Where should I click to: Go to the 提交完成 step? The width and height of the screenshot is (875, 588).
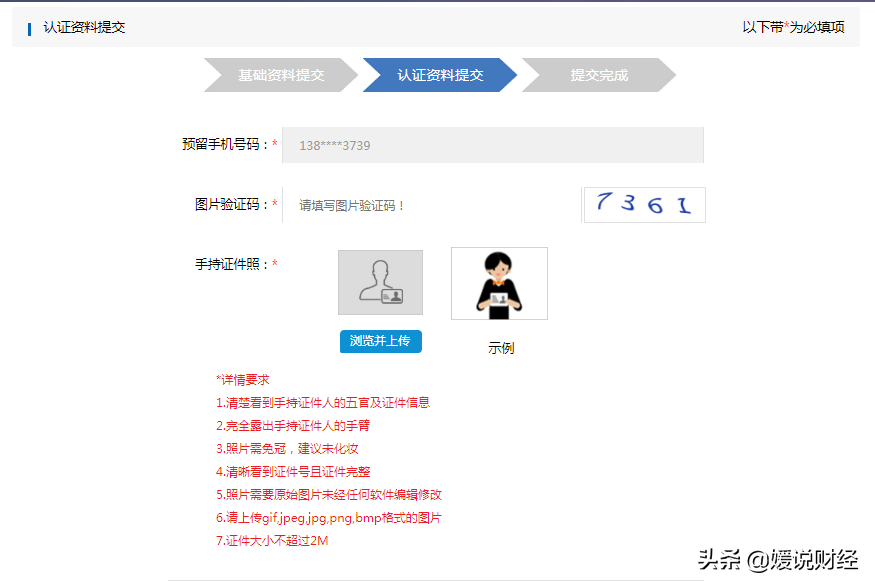pyautogui.click(x=599, y=75)
